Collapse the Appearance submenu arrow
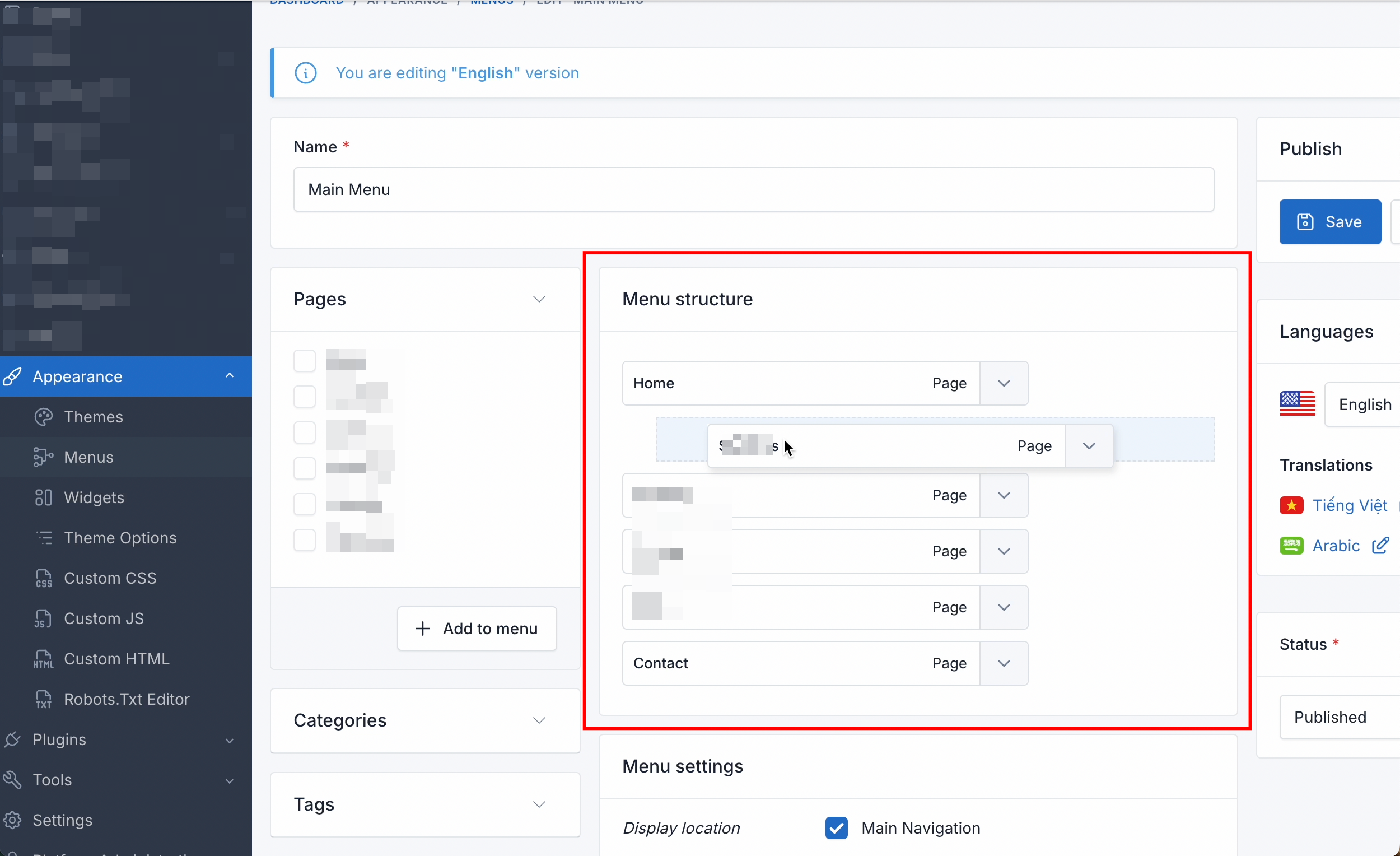 point(230,375)
